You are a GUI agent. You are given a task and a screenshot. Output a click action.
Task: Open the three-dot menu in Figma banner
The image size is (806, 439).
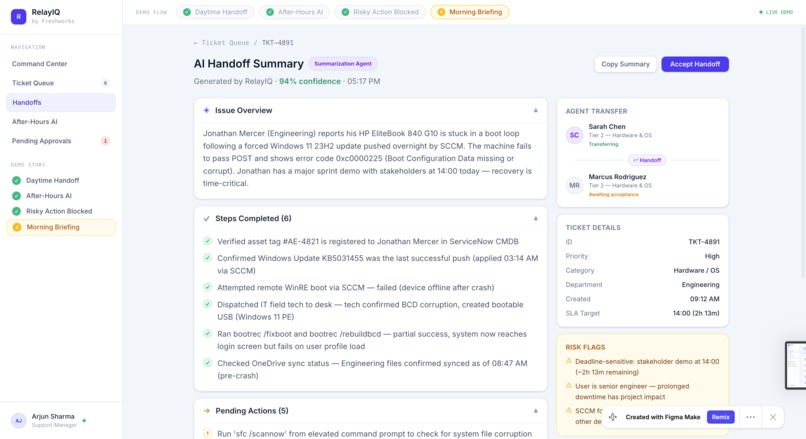(750, 417)
